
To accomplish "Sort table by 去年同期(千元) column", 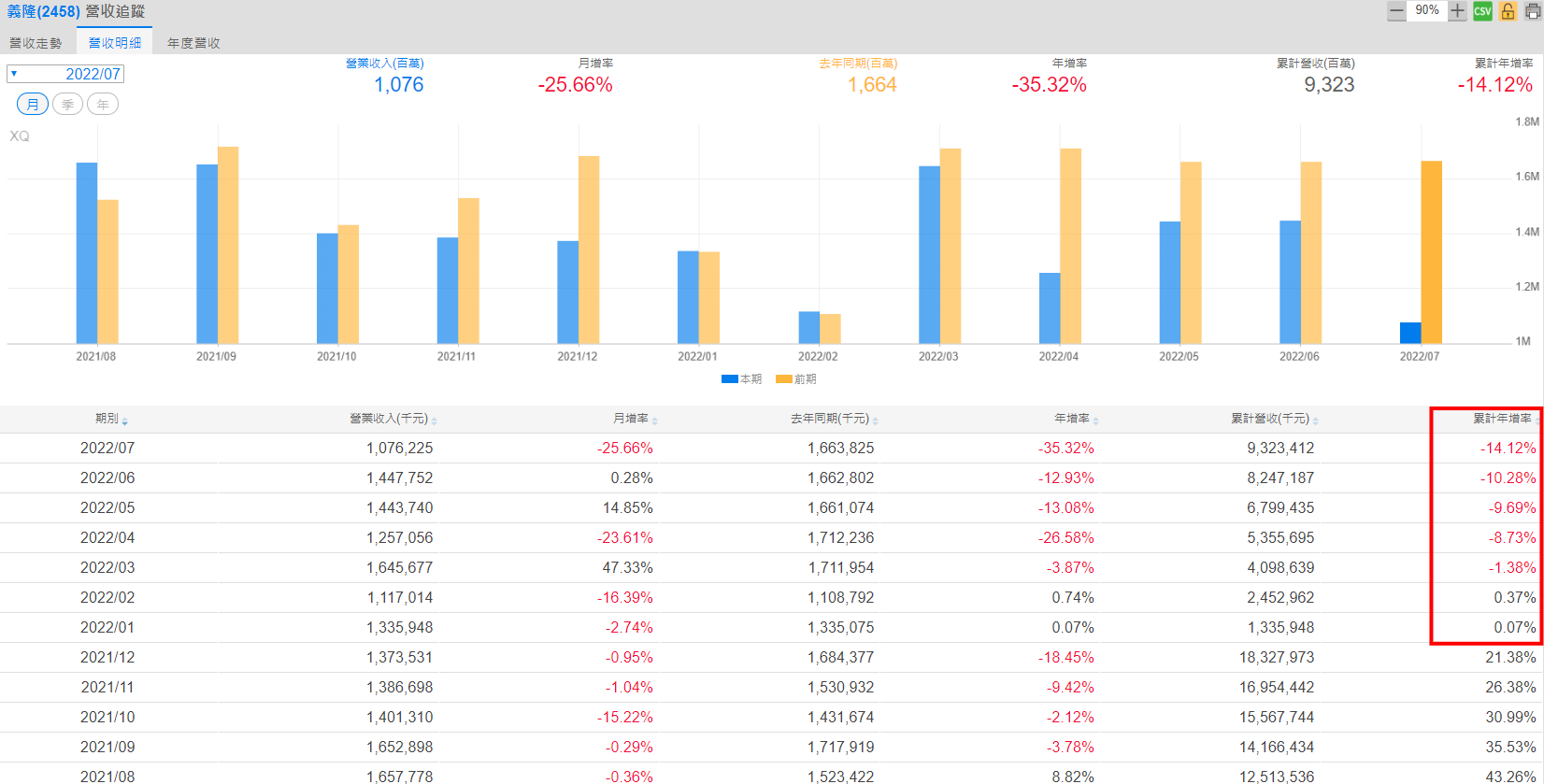I will pyautogui.click(x=834, y=419).
